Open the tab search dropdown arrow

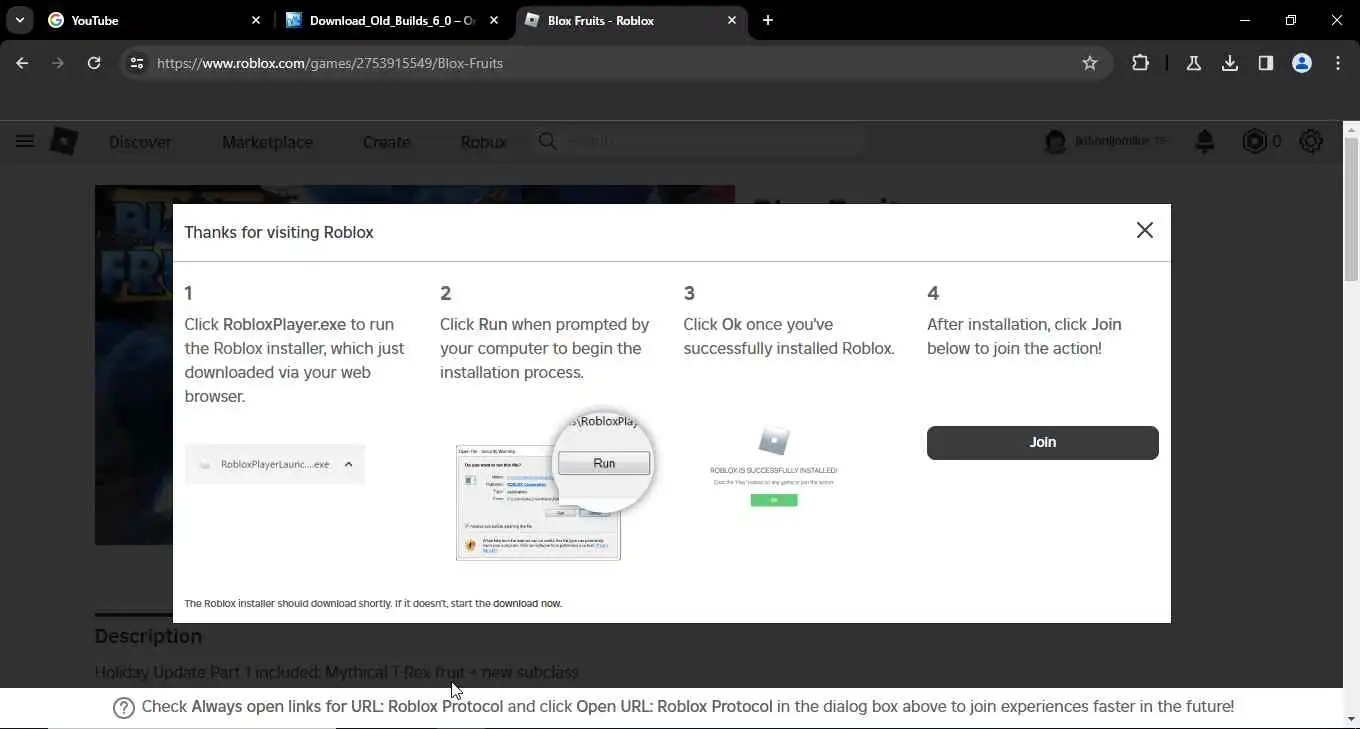[x=19, y=20]
